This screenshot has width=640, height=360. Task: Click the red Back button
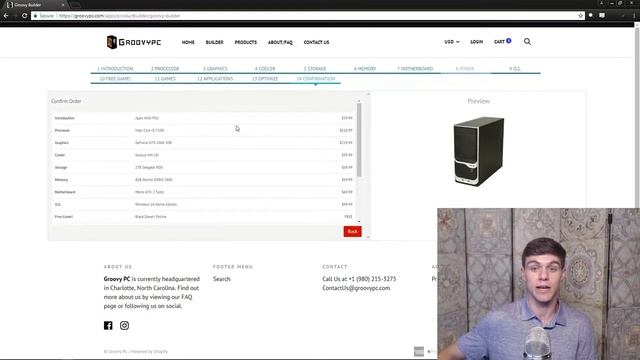point(353,231)
